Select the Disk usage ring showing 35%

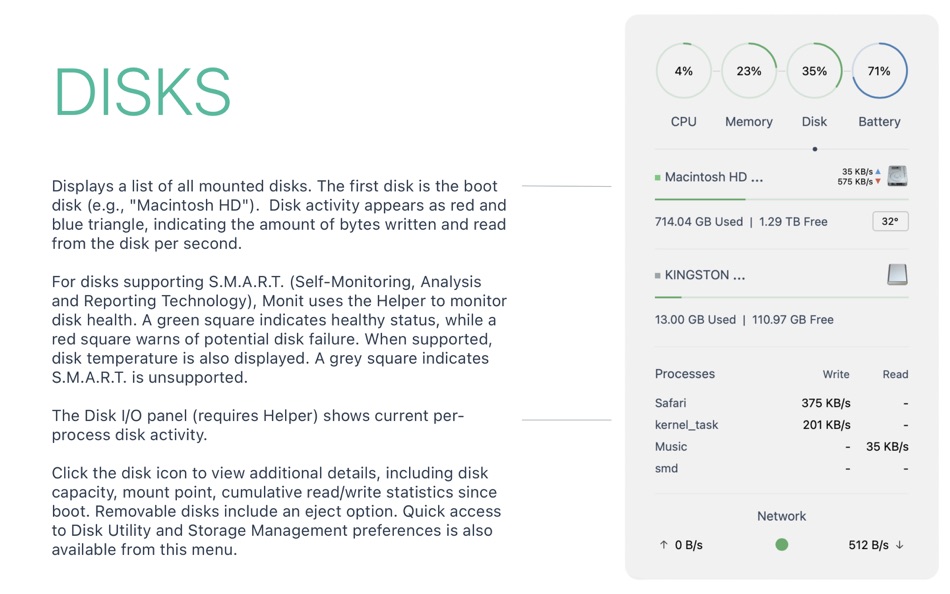[814, 71]
